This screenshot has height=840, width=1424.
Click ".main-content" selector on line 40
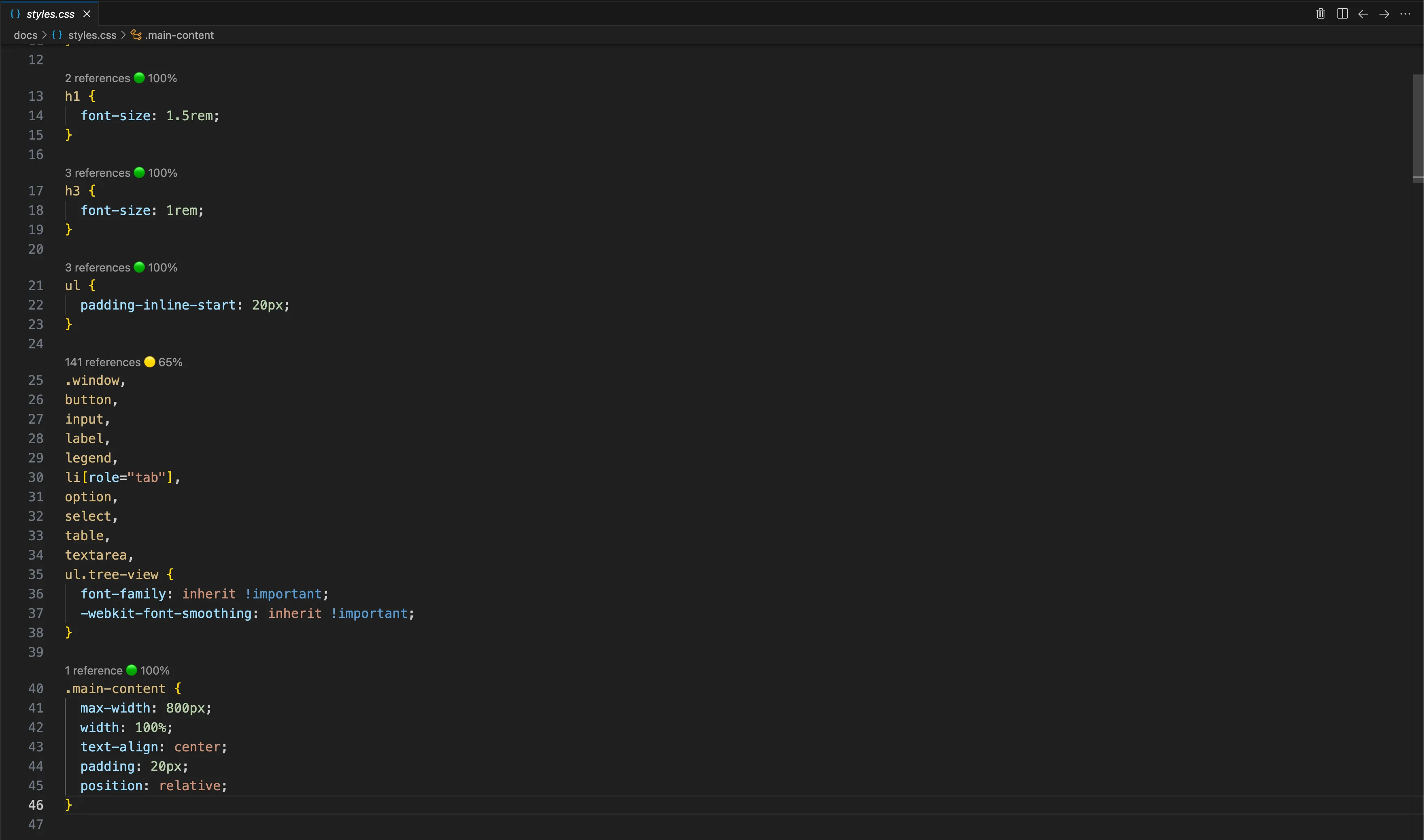click(115, 688)
